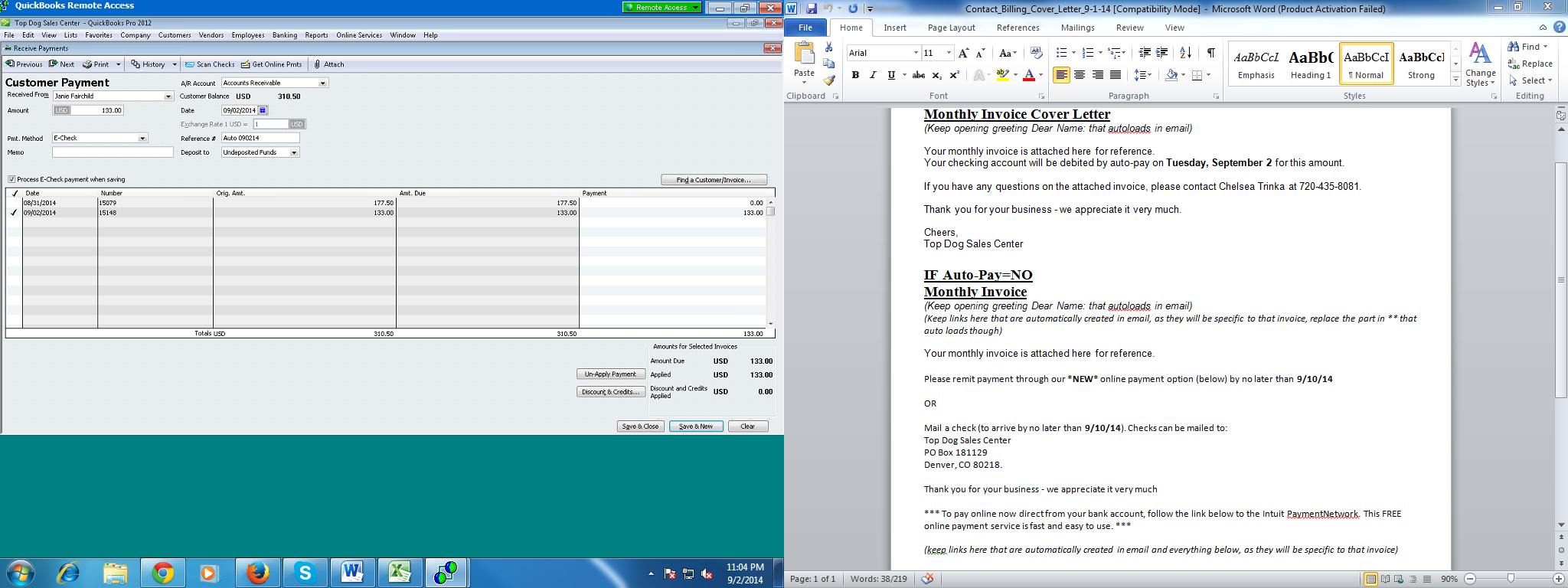Open the Banking menu in QuickBooks
The width and height of the screenshot is (1568, 588).
(285, 35)
